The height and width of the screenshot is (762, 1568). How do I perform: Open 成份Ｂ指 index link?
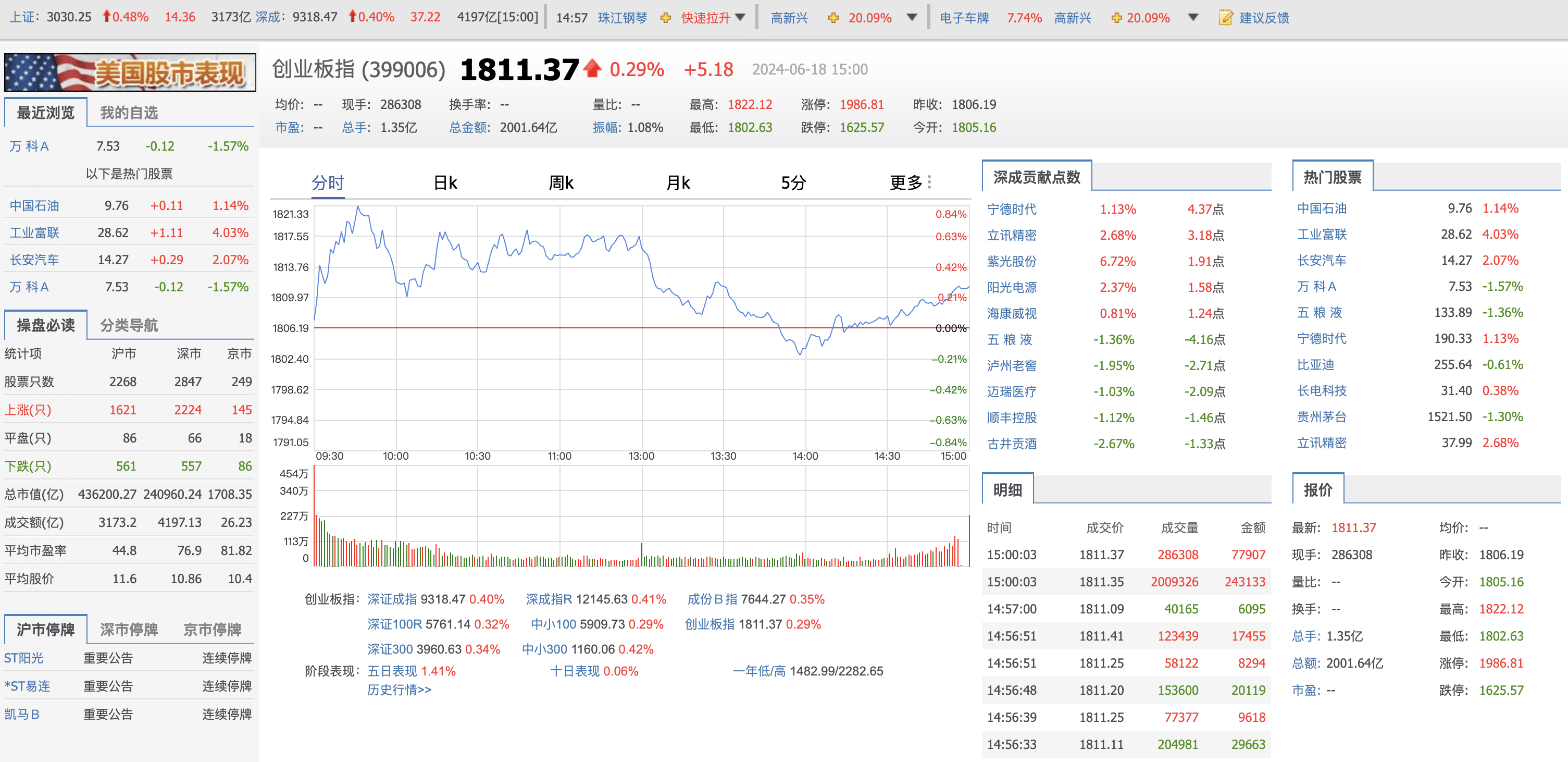pyautogui.click(x=712, y=599)
